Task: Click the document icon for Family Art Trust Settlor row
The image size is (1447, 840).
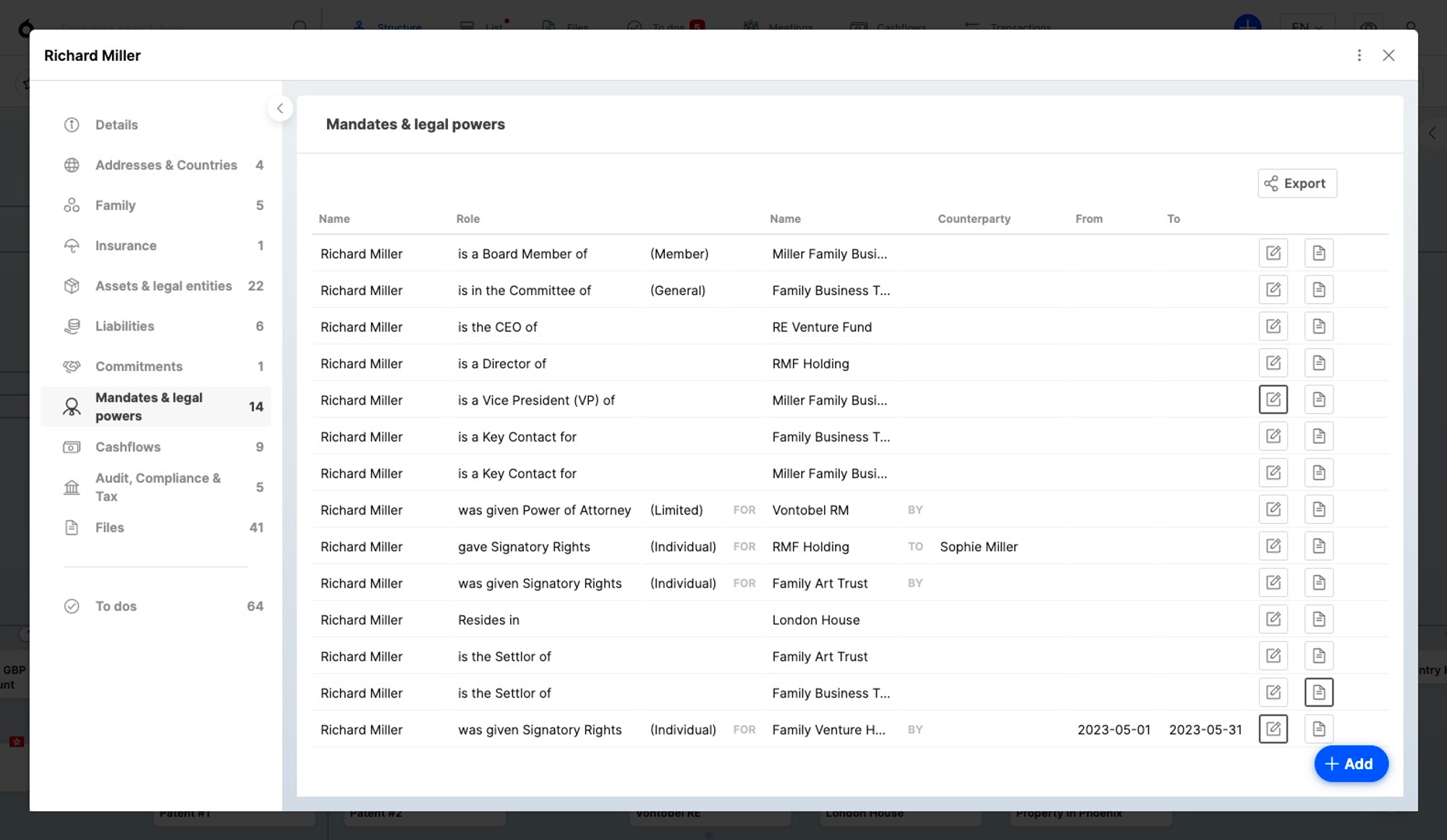Action: point(1319,656)
